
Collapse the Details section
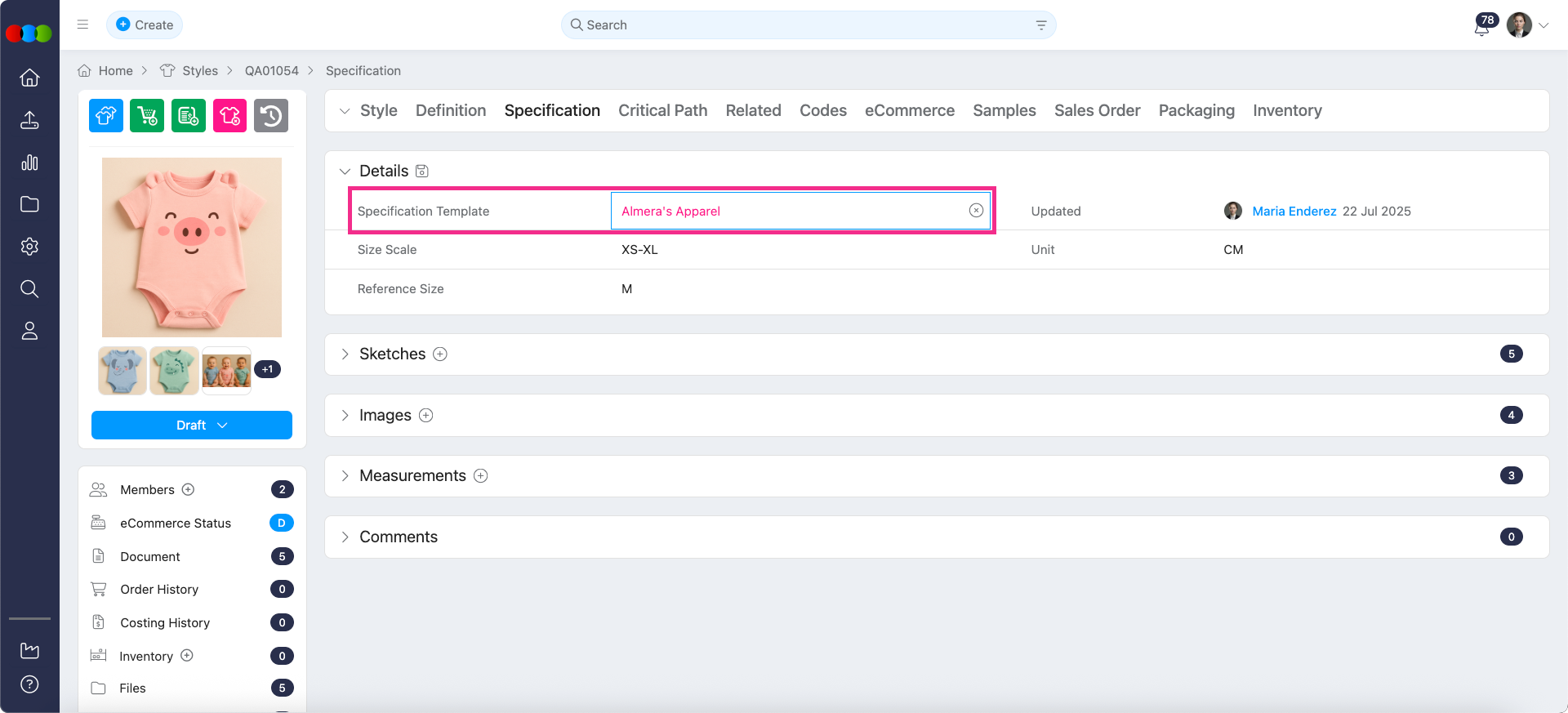(x=345, y=172)
